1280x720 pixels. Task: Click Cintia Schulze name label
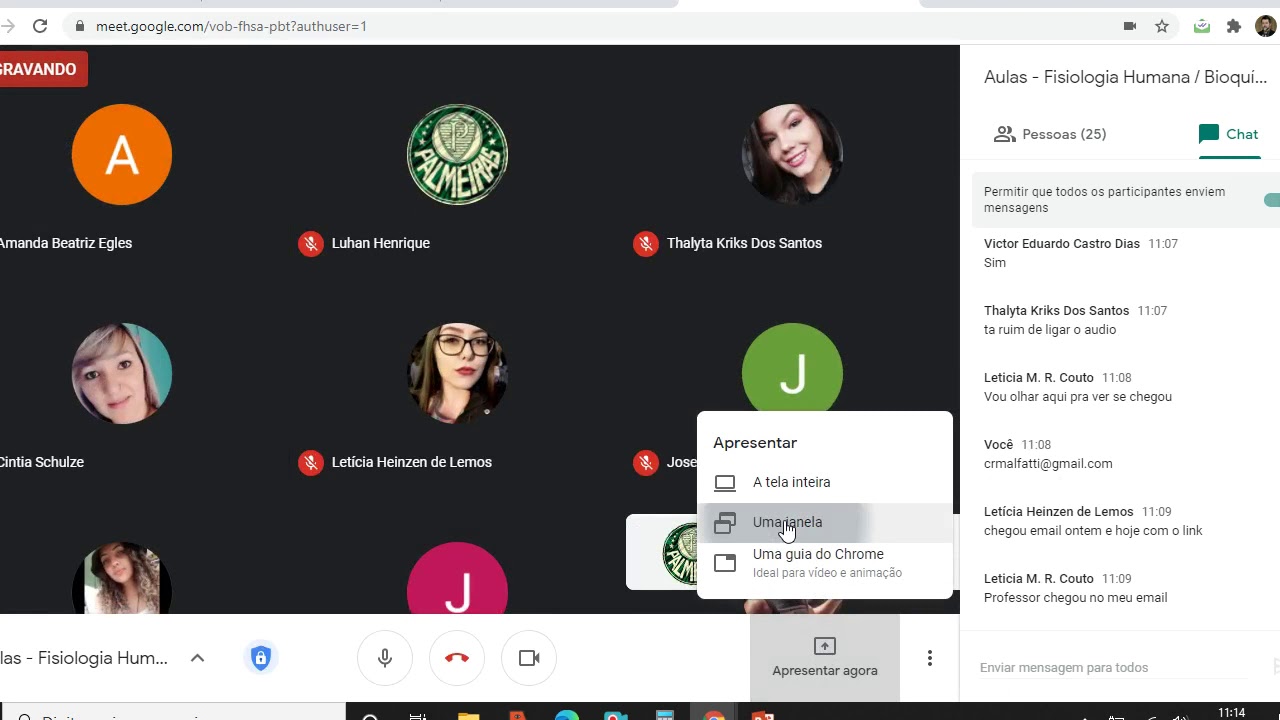(42, 462)
